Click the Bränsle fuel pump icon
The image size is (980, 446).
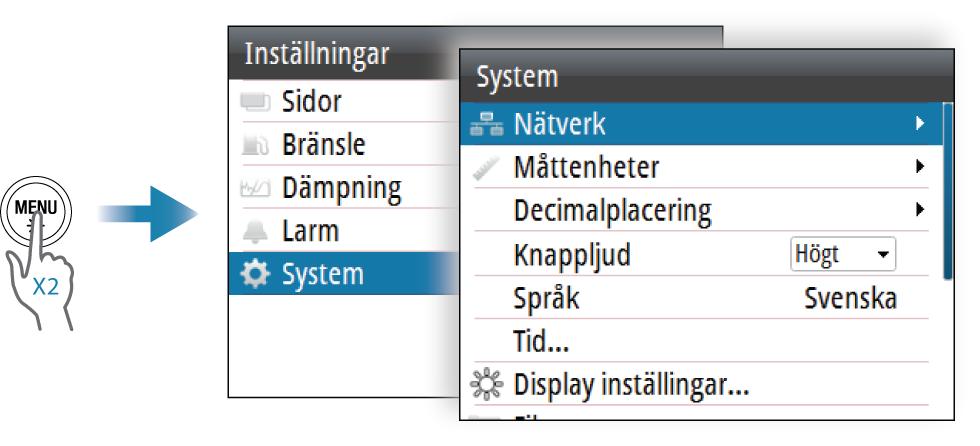point(255,145)
